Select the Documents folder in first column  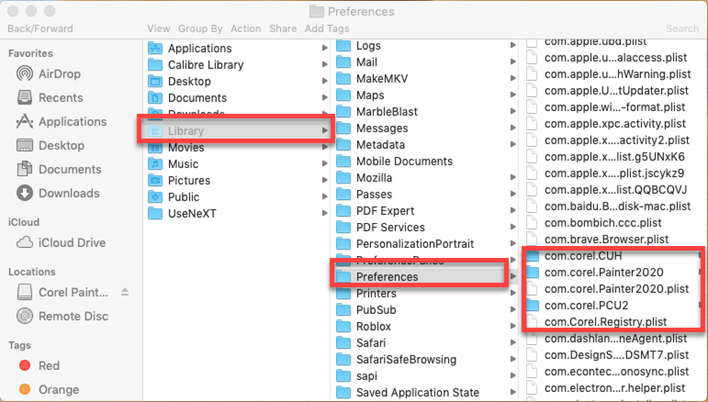(x=187, y=98)
